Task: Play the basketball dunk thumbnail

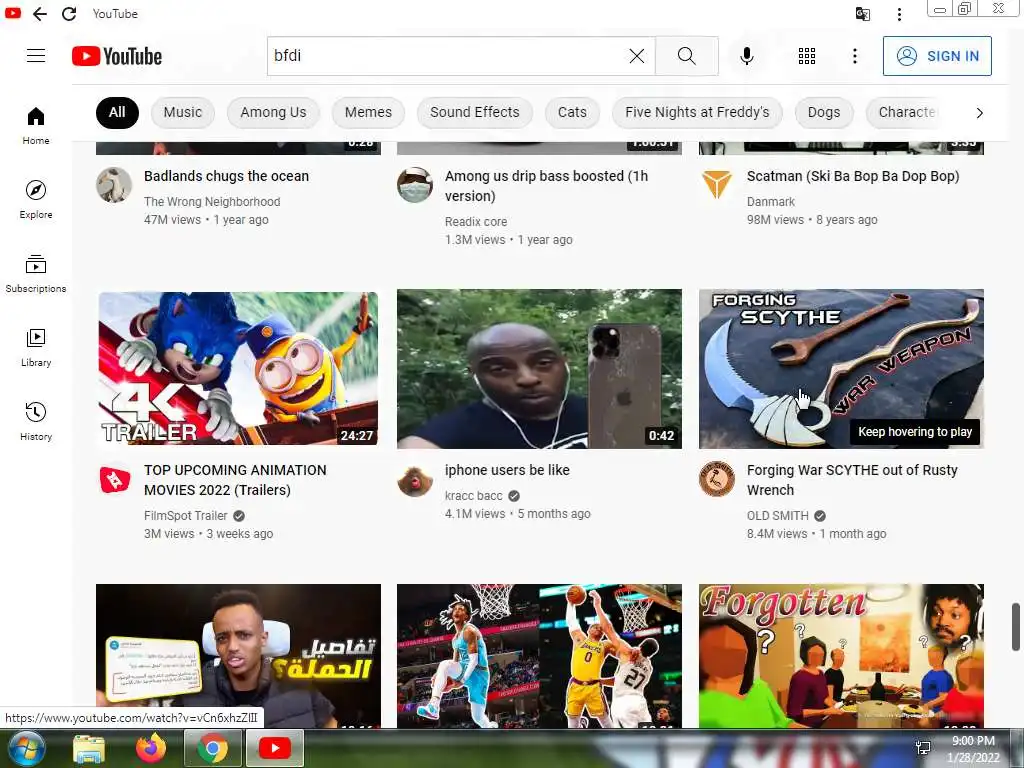Action: click(x=539, y=656)
